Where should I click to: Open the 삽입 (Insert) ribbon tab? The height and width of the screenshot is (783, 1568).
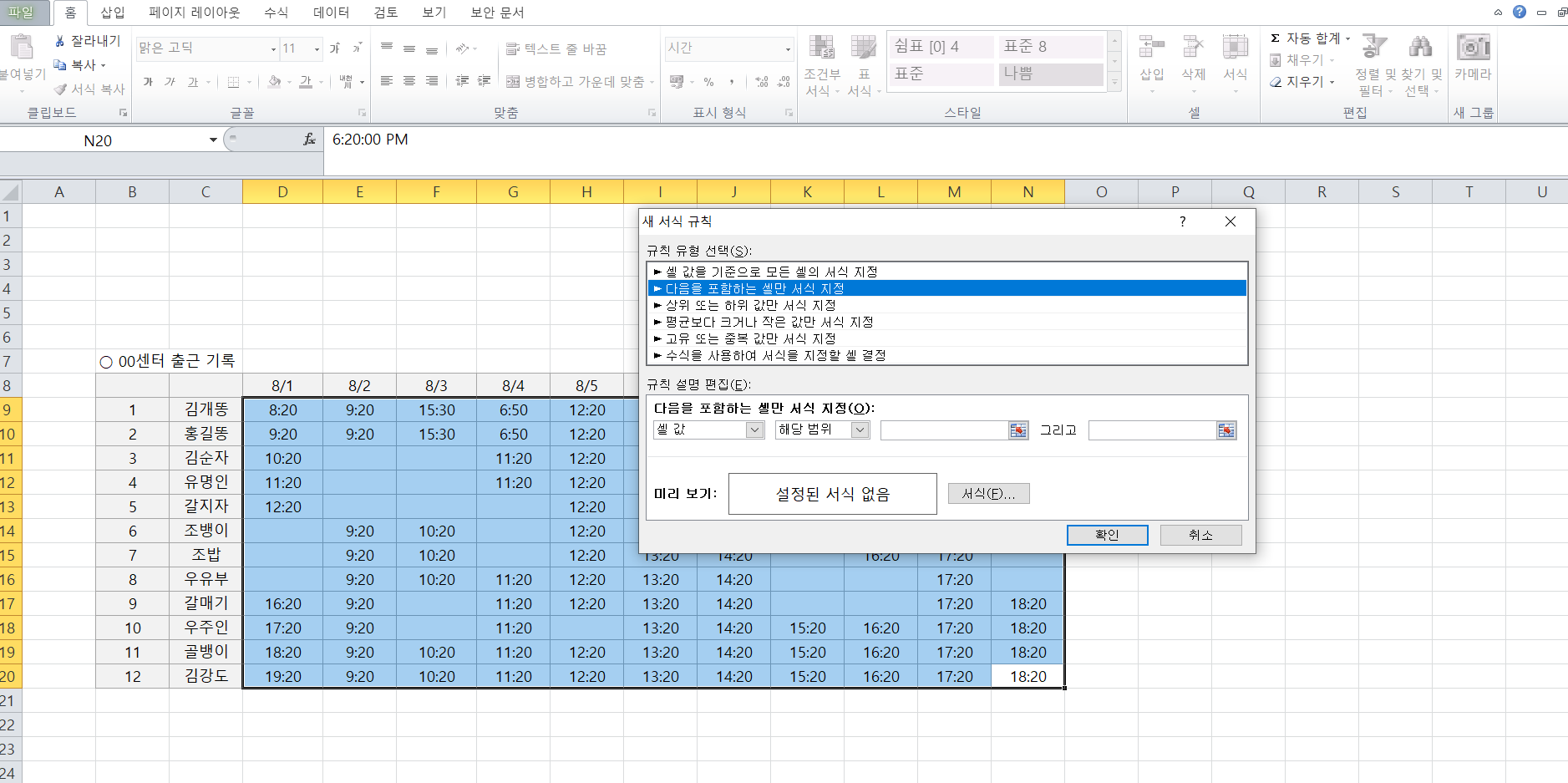point(113,13)
